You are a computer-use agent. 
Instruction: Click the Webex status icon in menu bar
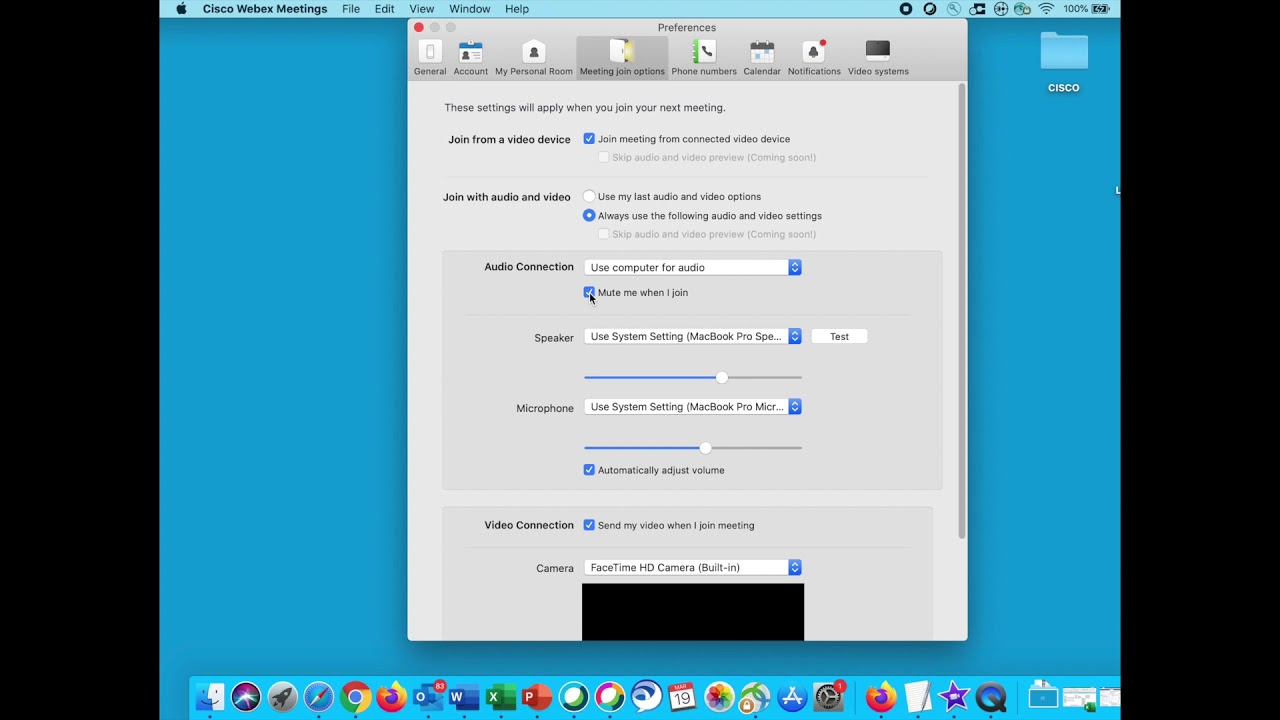(930, 9)
